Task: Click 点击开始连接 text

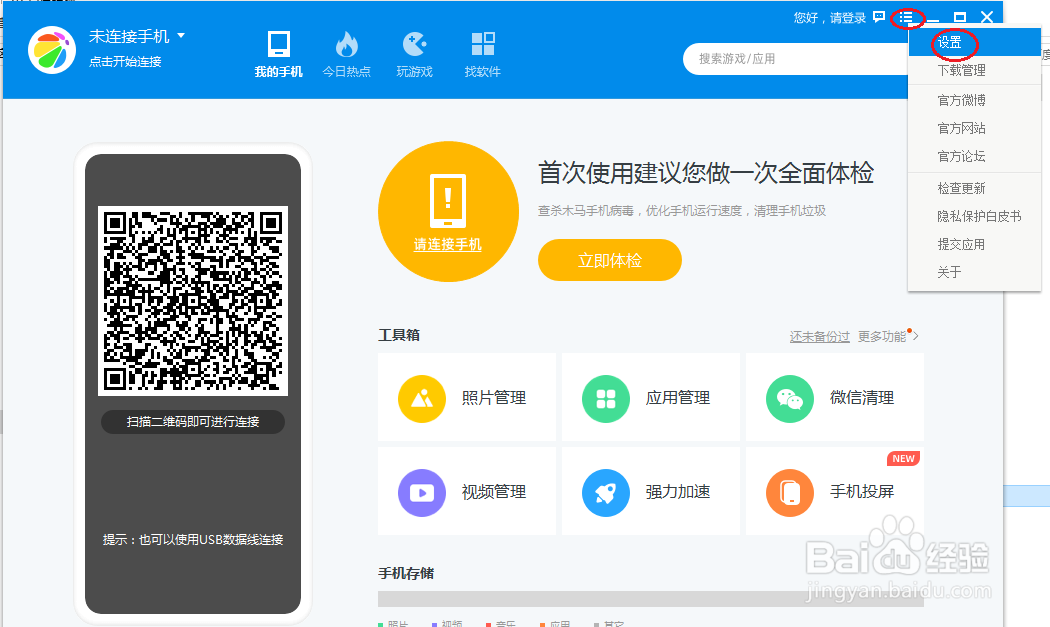Action: [125, 62]
